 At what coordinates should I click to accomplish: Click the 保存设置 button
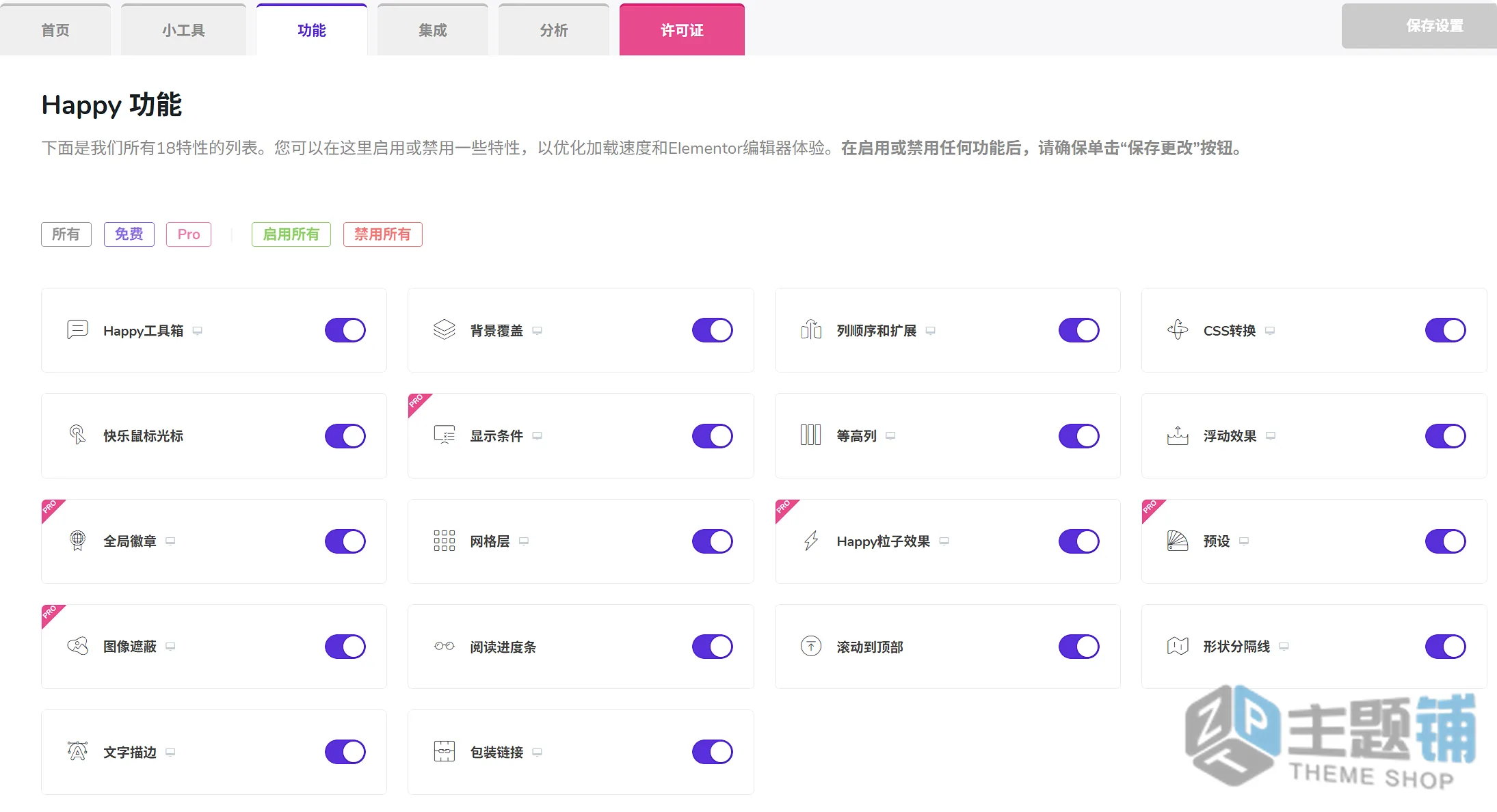pyautogui.click(x=1419, y=26)
